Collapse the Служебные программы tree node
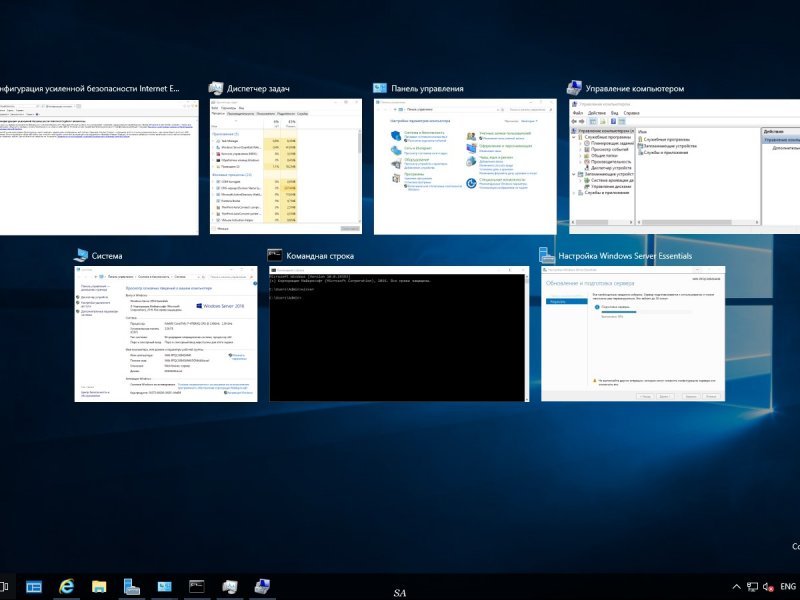This screenshot has height=600, width=800. pos(574,137)
